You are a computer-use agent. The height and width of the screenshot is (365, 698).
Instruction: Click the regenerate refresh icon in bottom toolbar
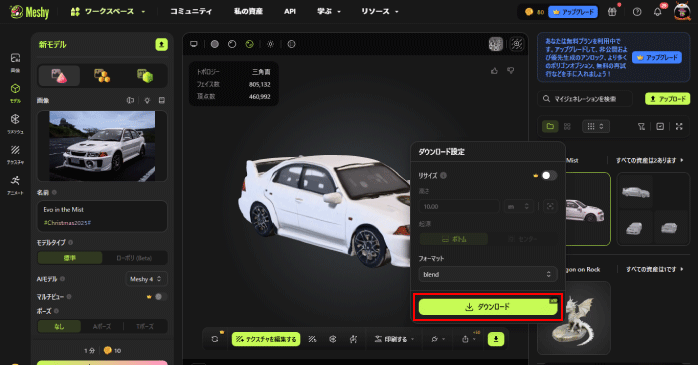pos(215,339)
